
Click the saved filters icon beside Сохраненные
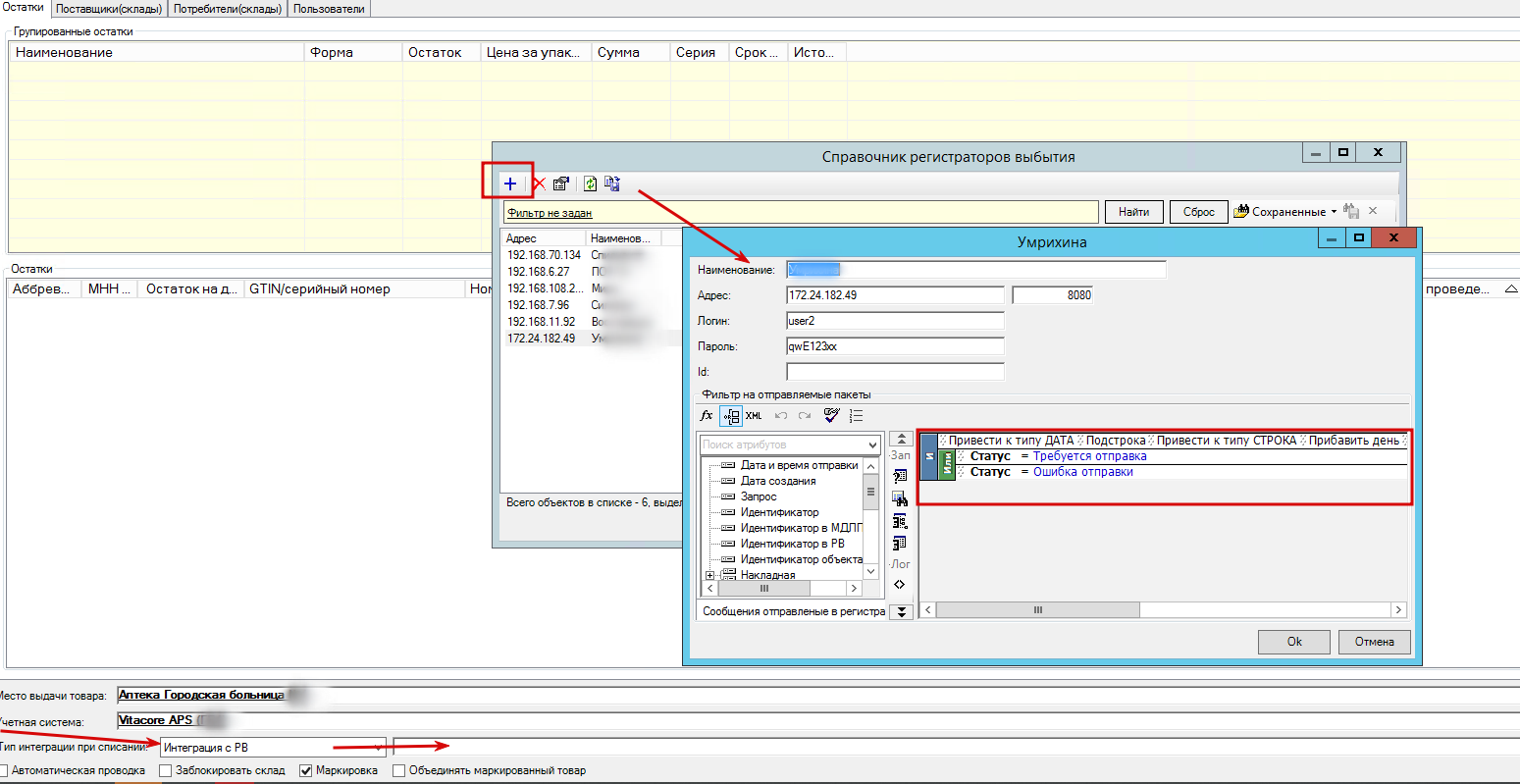click(x=1241, y=211)
